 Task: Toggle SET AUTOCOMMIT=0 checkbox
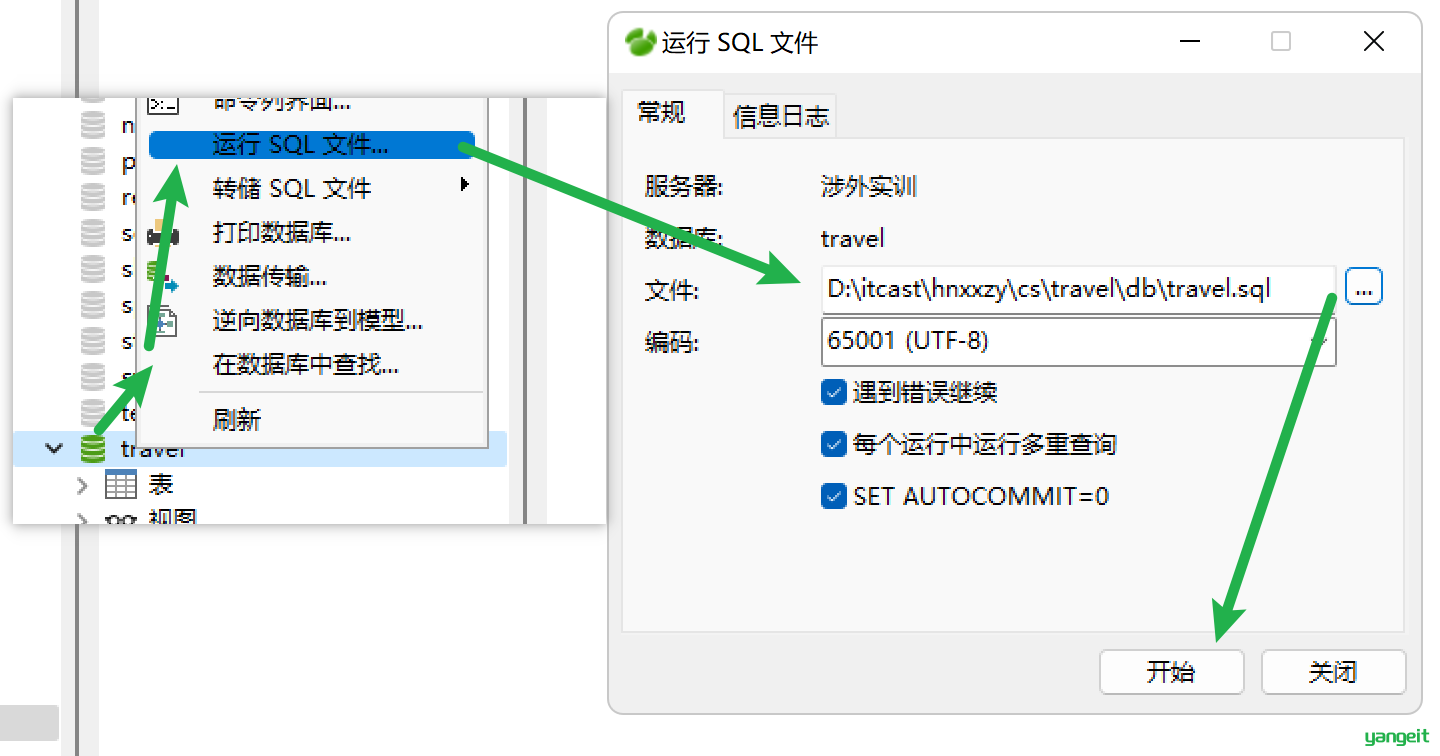point(834,496)
